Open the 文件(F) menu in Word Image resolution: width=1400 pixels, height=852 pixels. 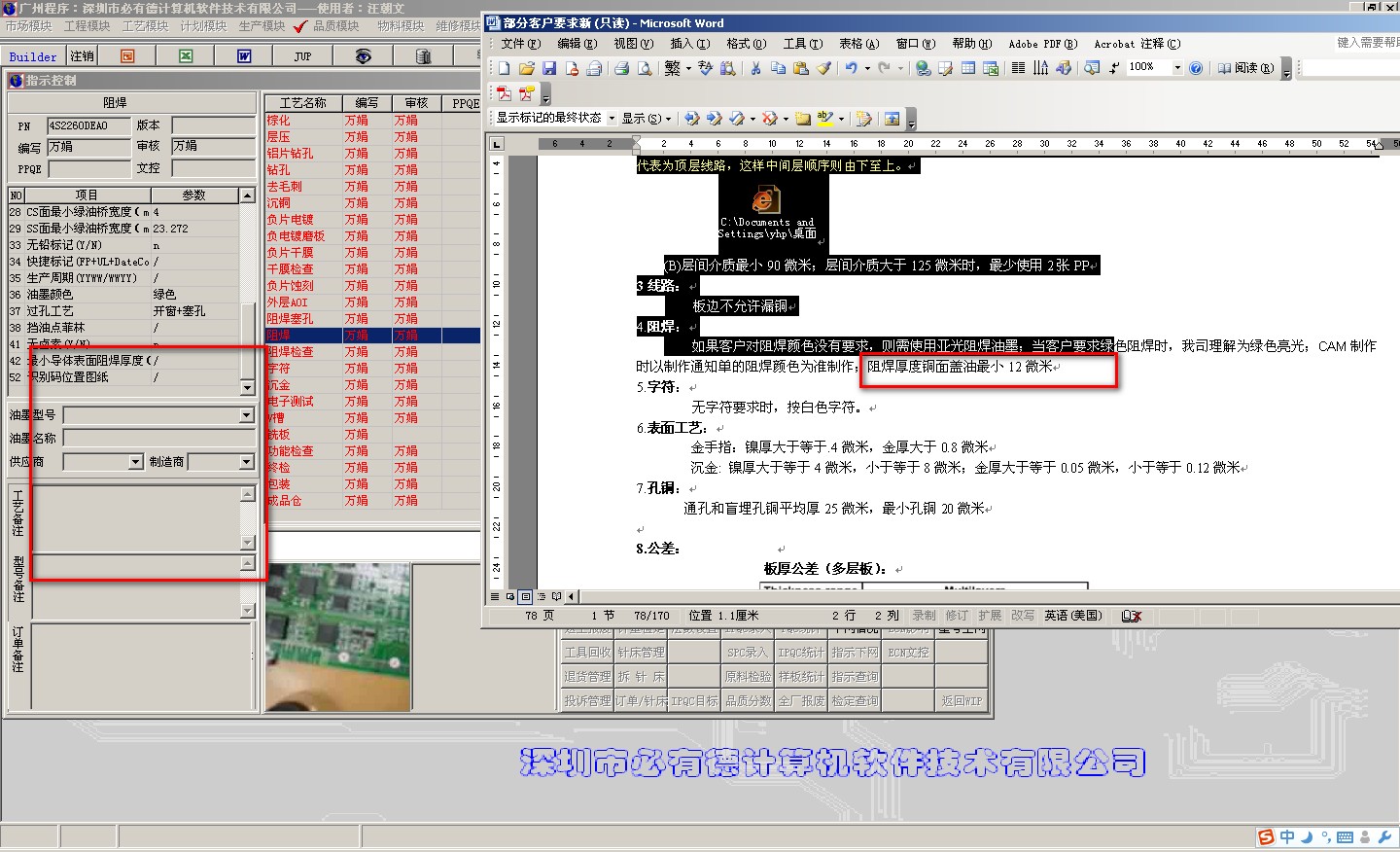coord(521,44)
